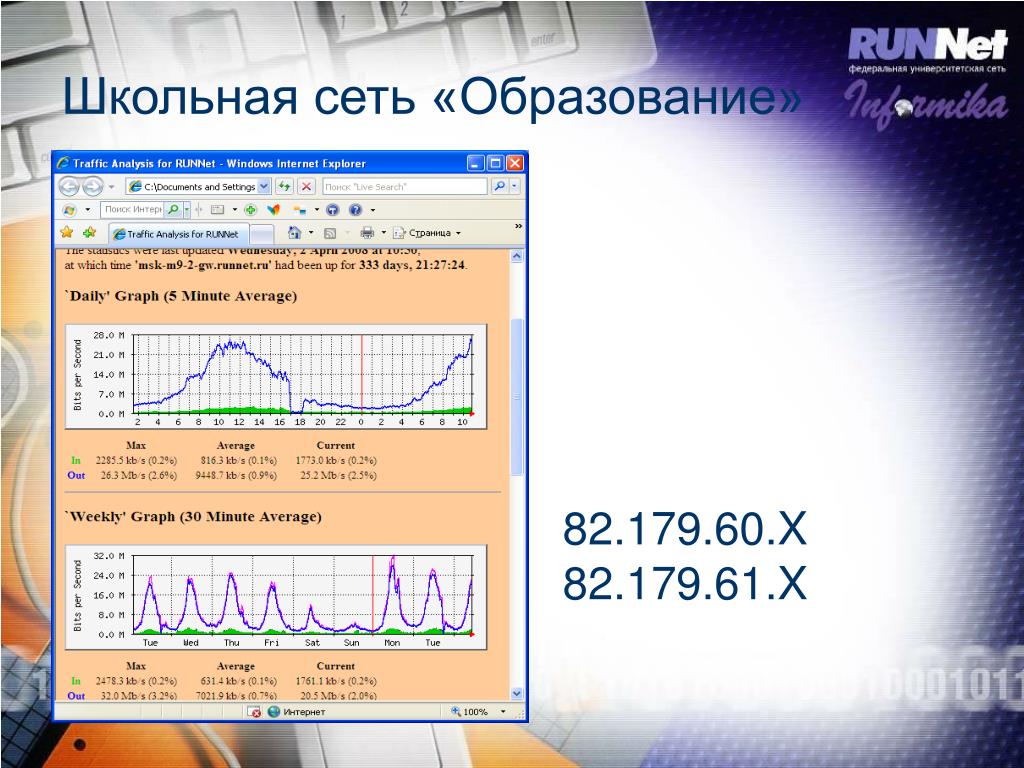Click the 631.4 kb/s weekly In average

coord(239,681)
